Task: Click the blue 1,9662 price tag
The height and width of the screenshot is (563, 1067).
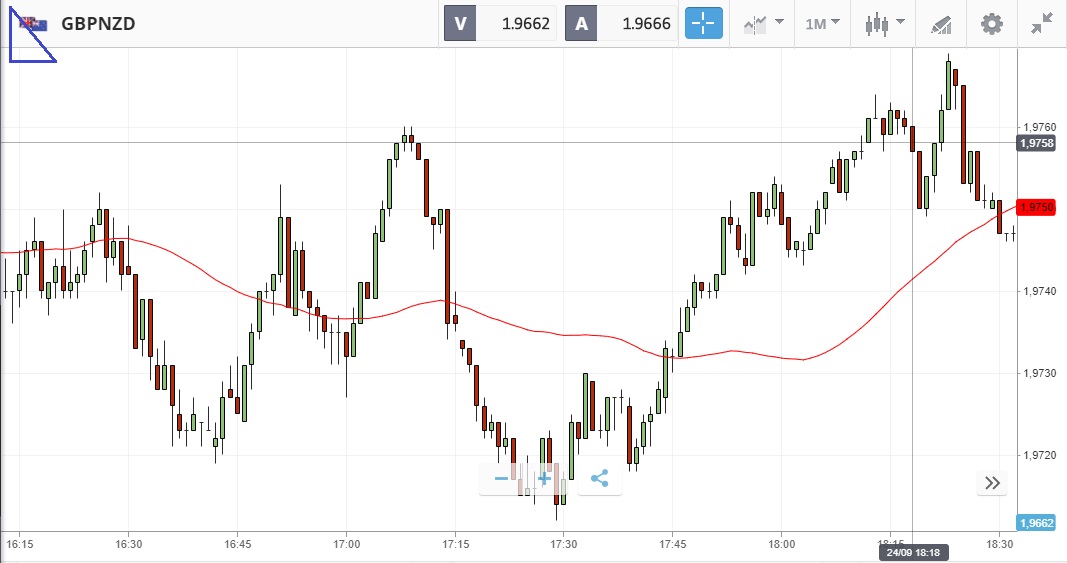Action: click(1035, 522)
